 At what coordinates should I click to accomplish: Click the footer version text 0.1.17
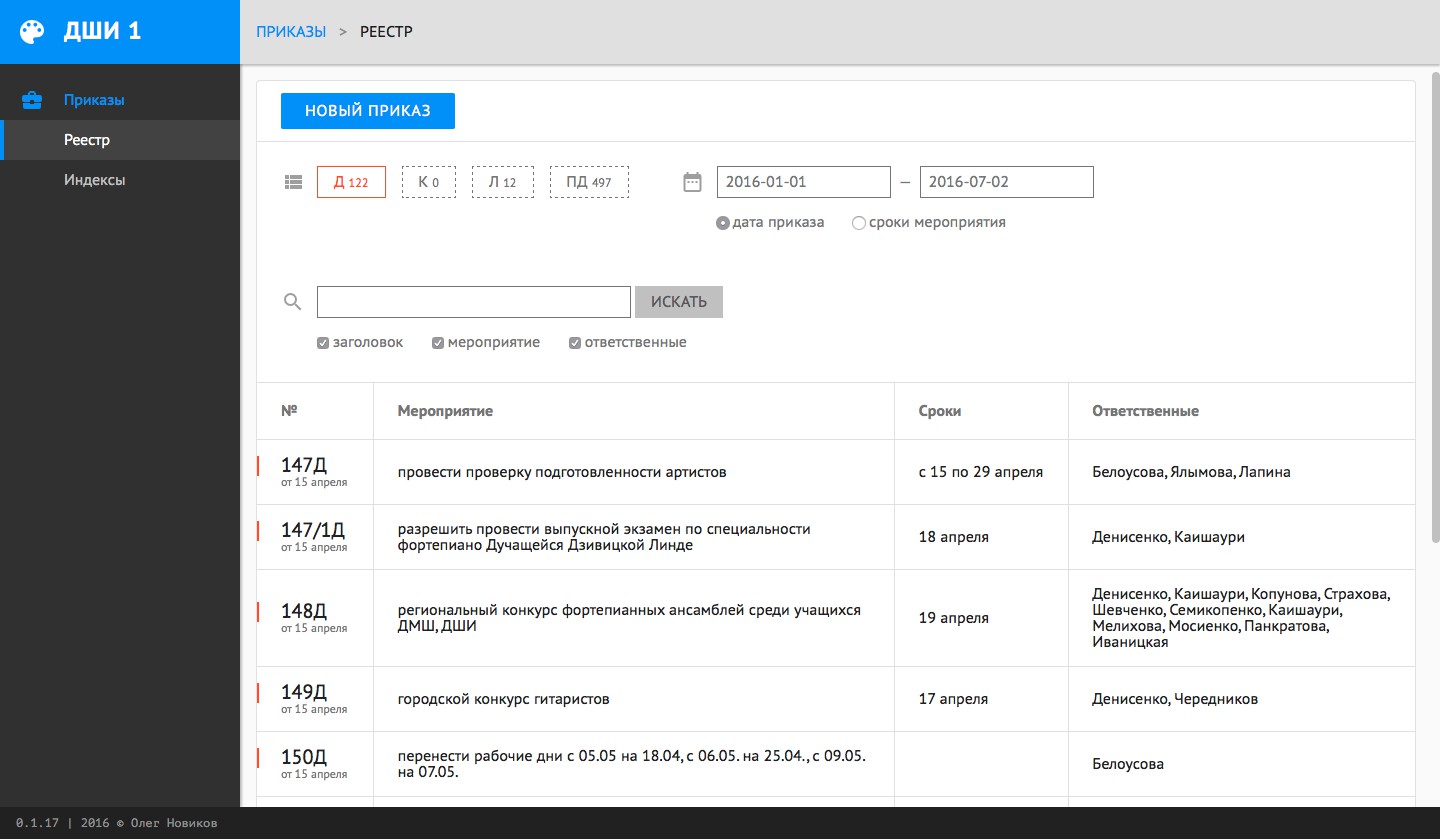(39, 823)
